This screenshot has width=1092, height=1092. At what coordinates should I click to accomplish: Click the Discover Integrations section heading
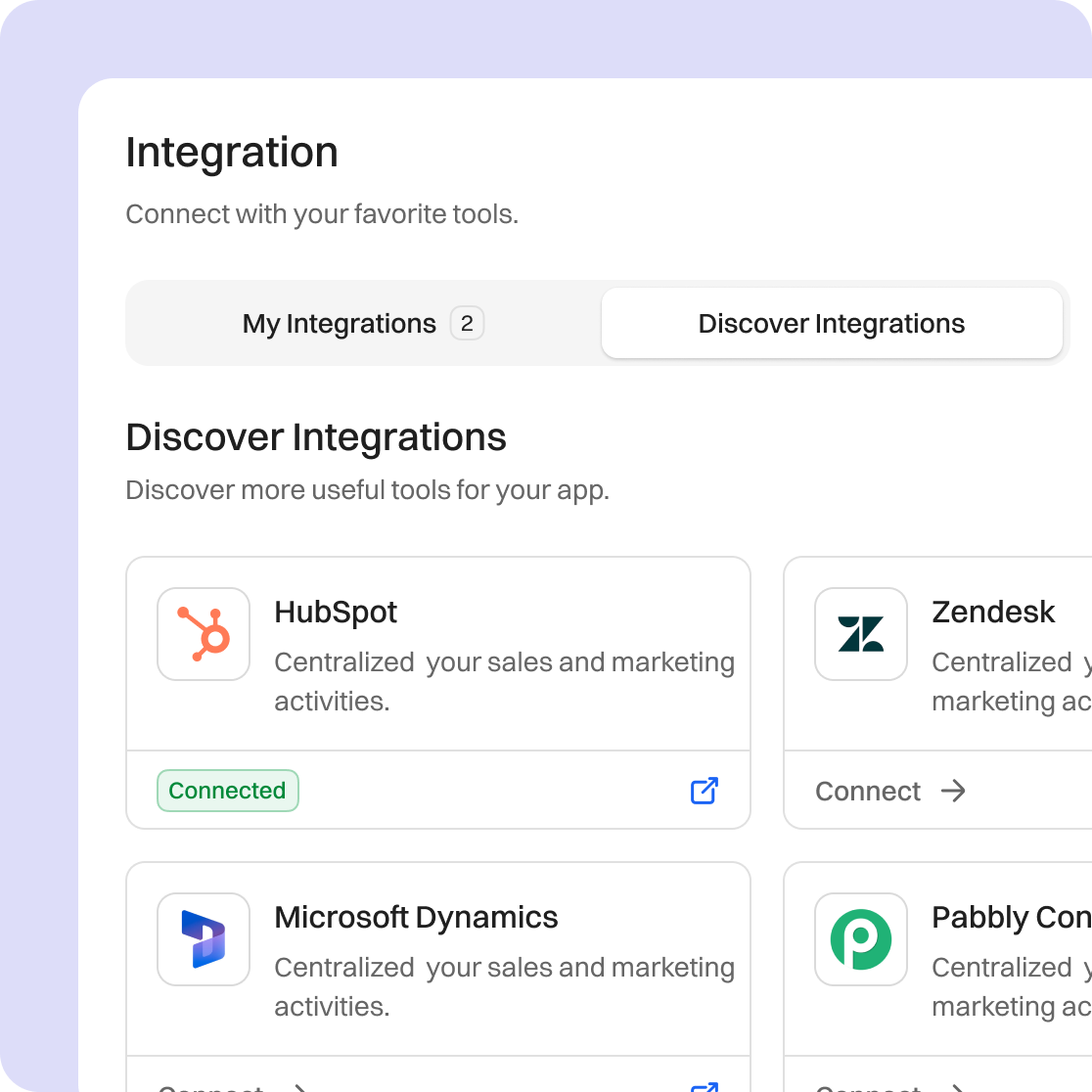click(x=316, y=437)
